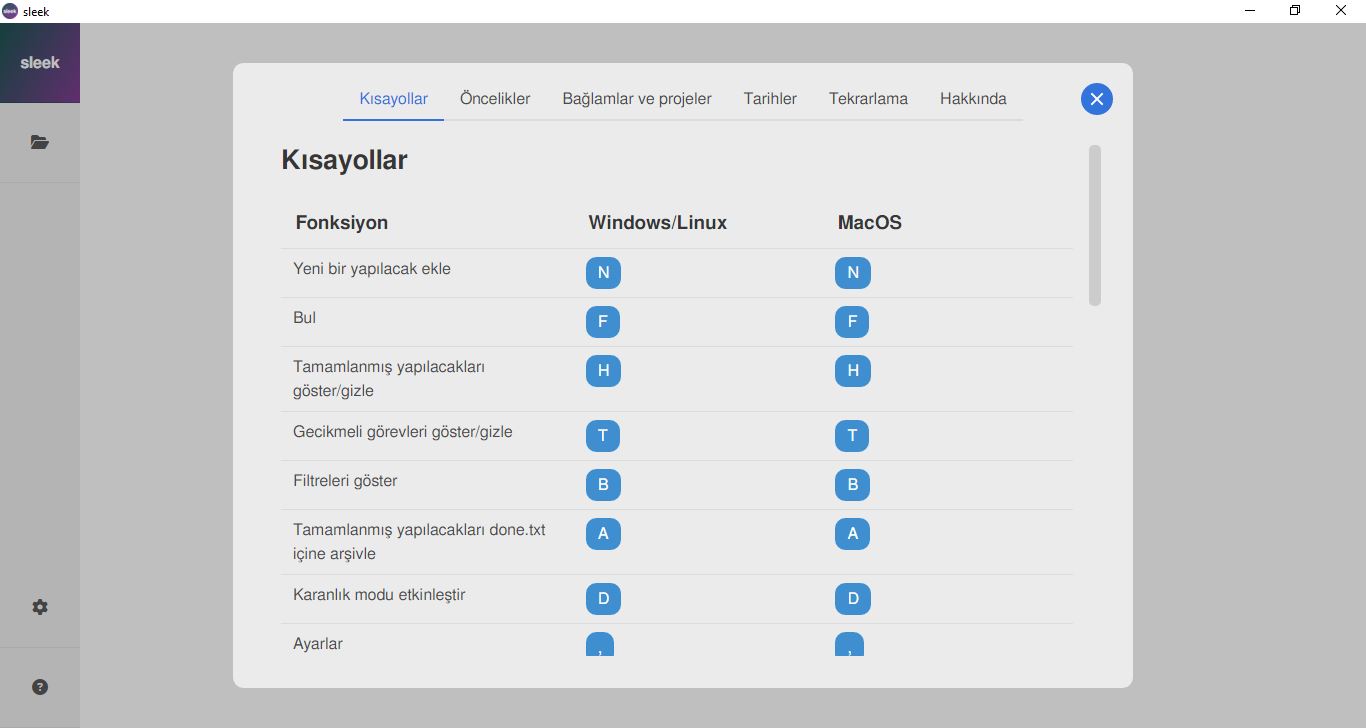Viewport: 1366px width, 728px height.
Task: Click "Karanlık modu etkinleştir" row text
Action: (379, 595)
